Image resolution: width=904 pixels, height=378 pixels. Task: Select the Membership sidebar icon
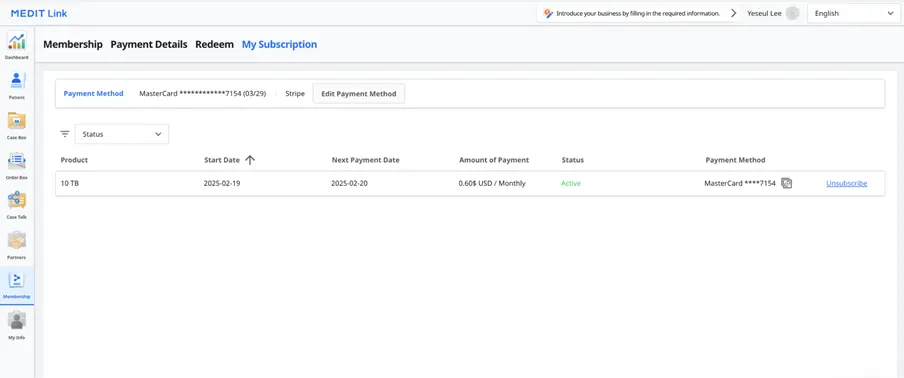coord(17,280)
